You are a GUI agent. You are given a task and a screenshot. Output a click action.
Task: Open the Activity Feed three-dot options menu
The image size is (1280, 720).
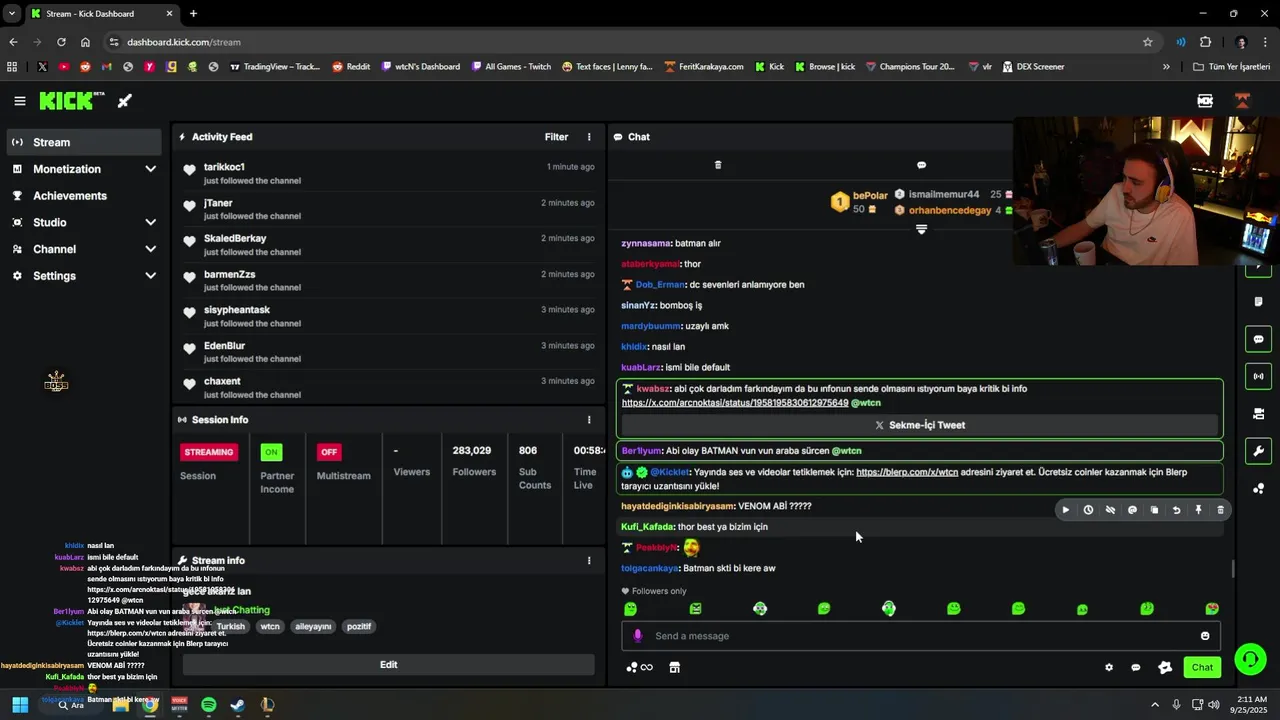click(589, 137)
